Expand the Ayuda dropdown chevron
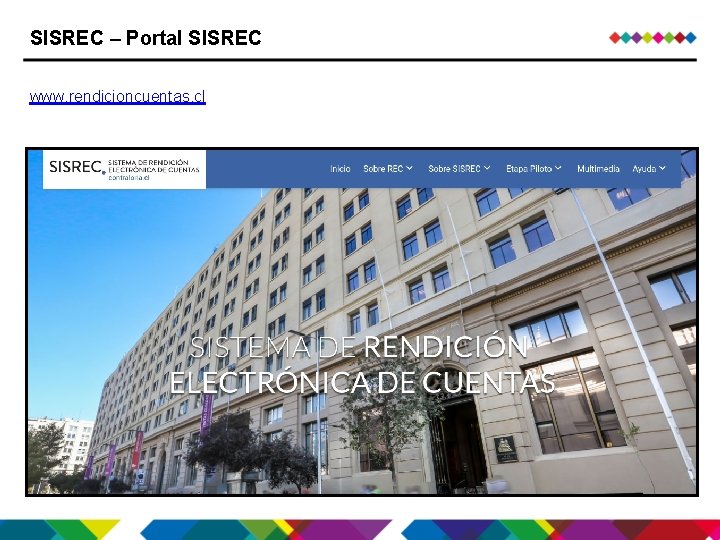This screenshot has height=540, width=720. (x=663, y=169)
